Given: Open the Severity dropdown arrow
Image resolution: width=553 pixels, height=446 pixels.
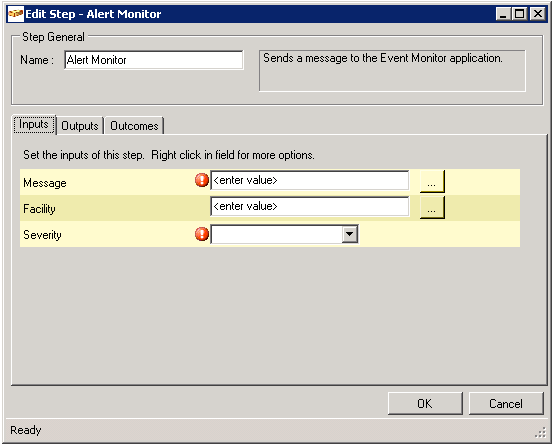Looking at the screenshot, I should click(x=350, y=234).
